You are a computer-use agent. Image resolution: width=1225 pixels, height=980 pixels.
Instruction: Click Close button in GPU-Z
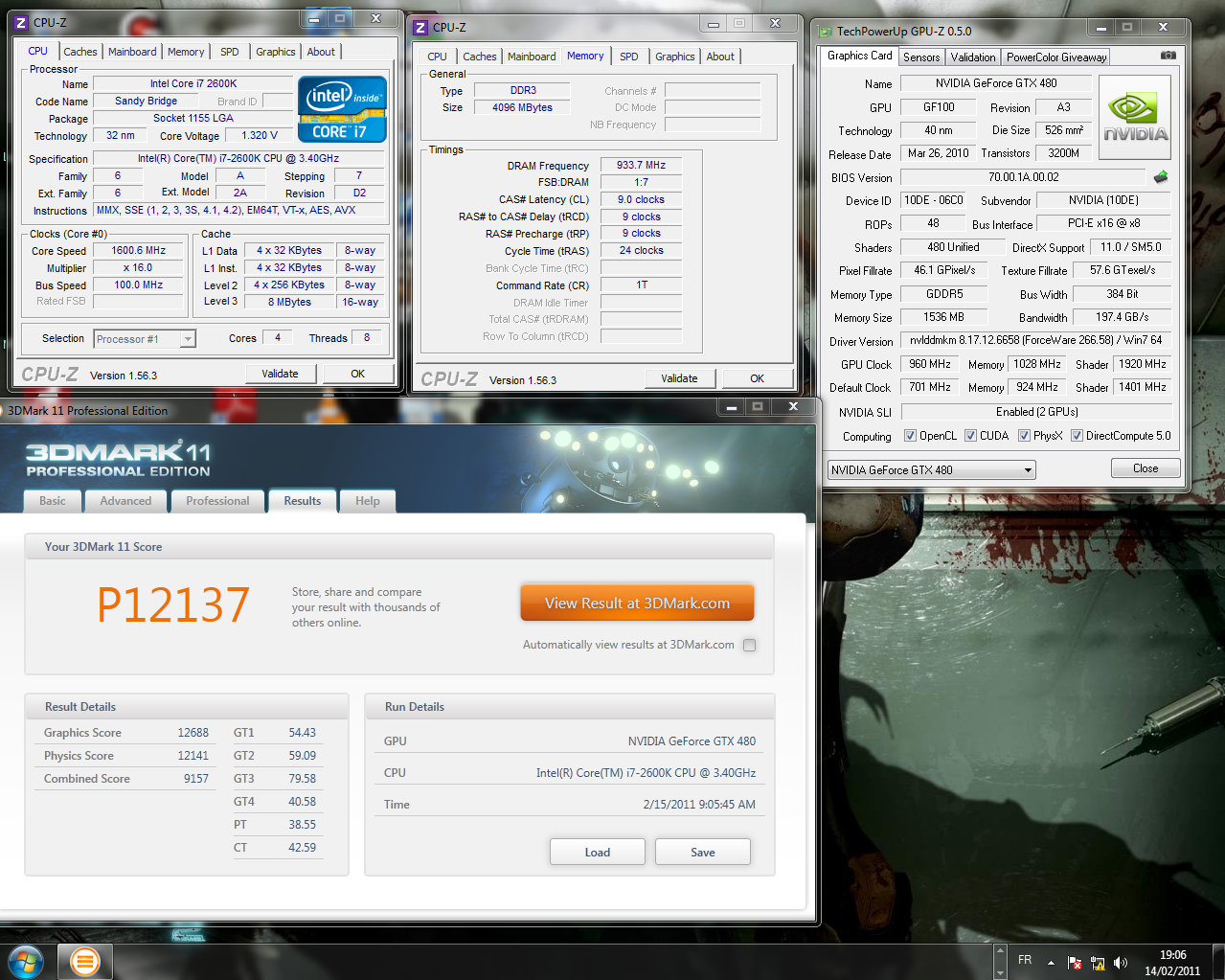[x=1146, y=468]
